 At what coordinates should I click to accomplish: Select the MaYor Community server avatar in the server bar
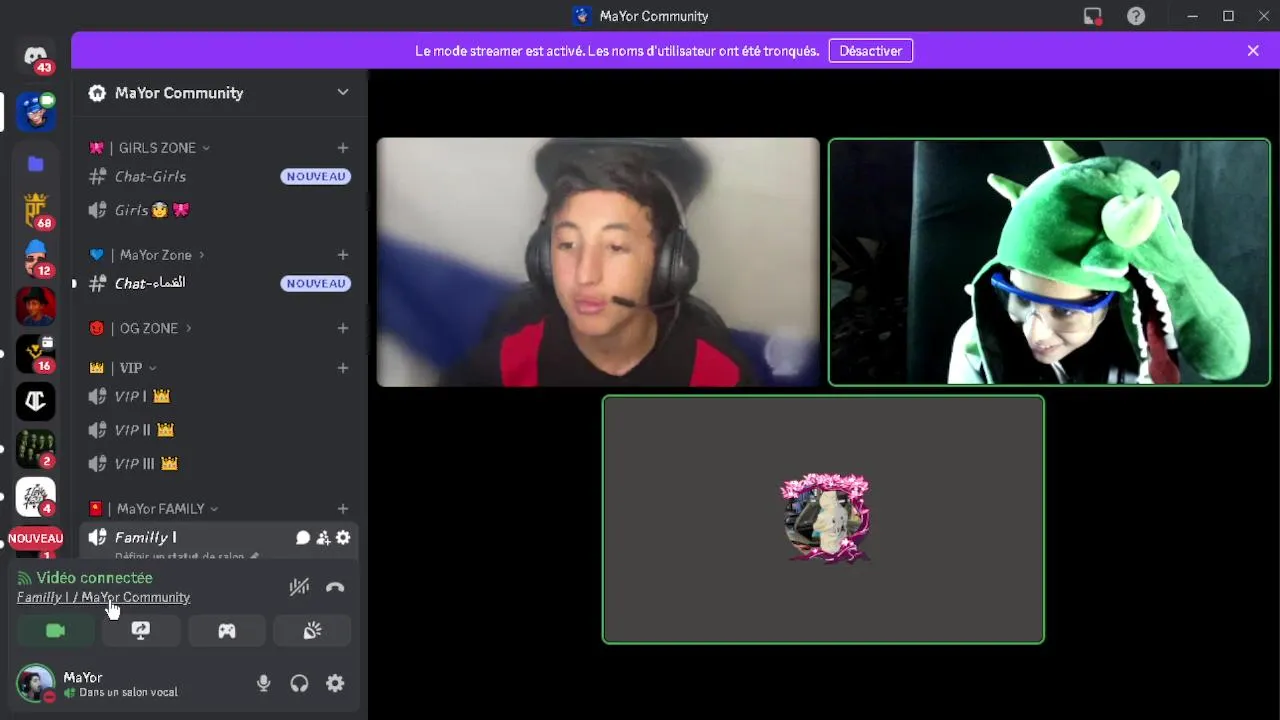36,111
